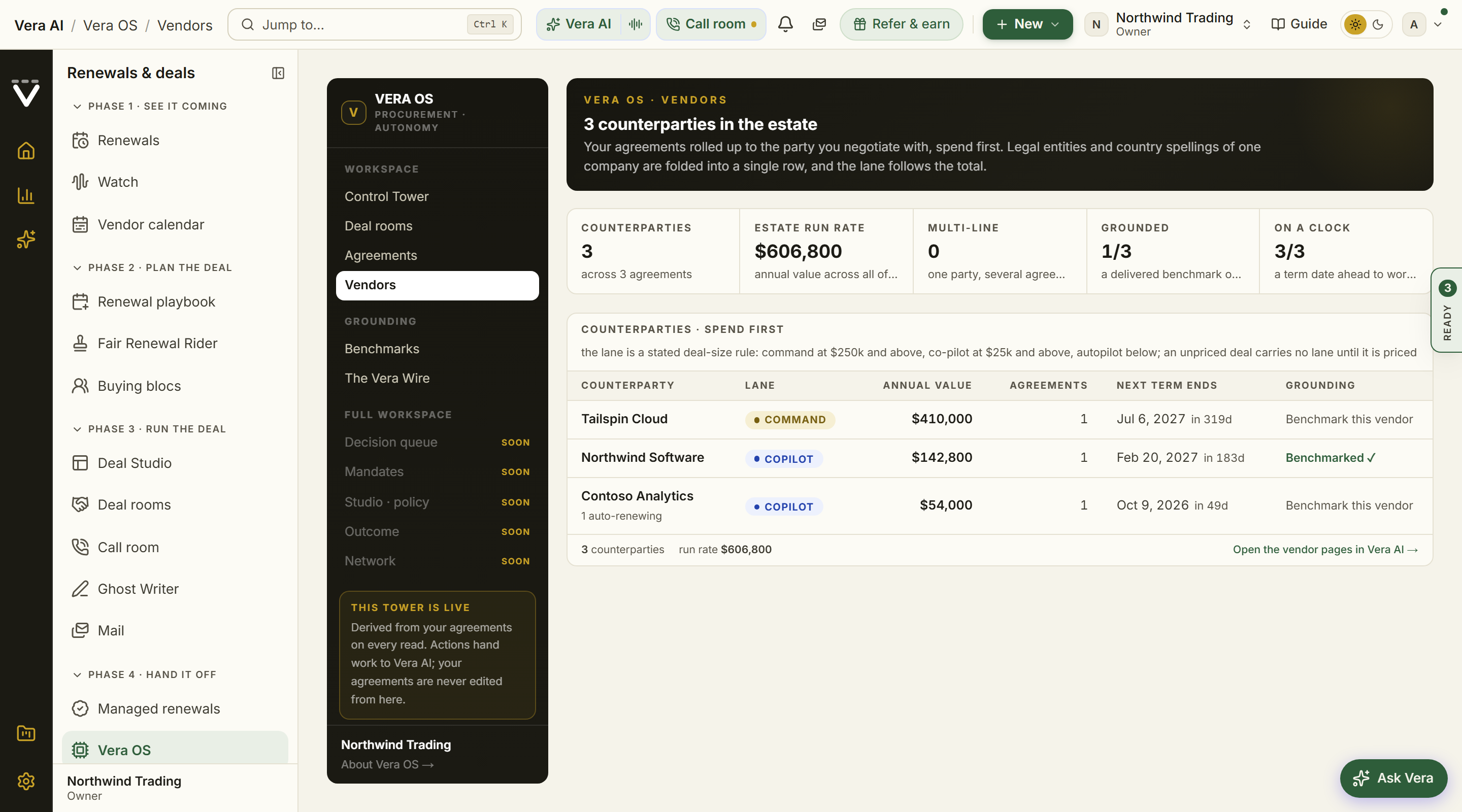
Task: Click the Vera OS breadcrumb
Action: [110, 25]
